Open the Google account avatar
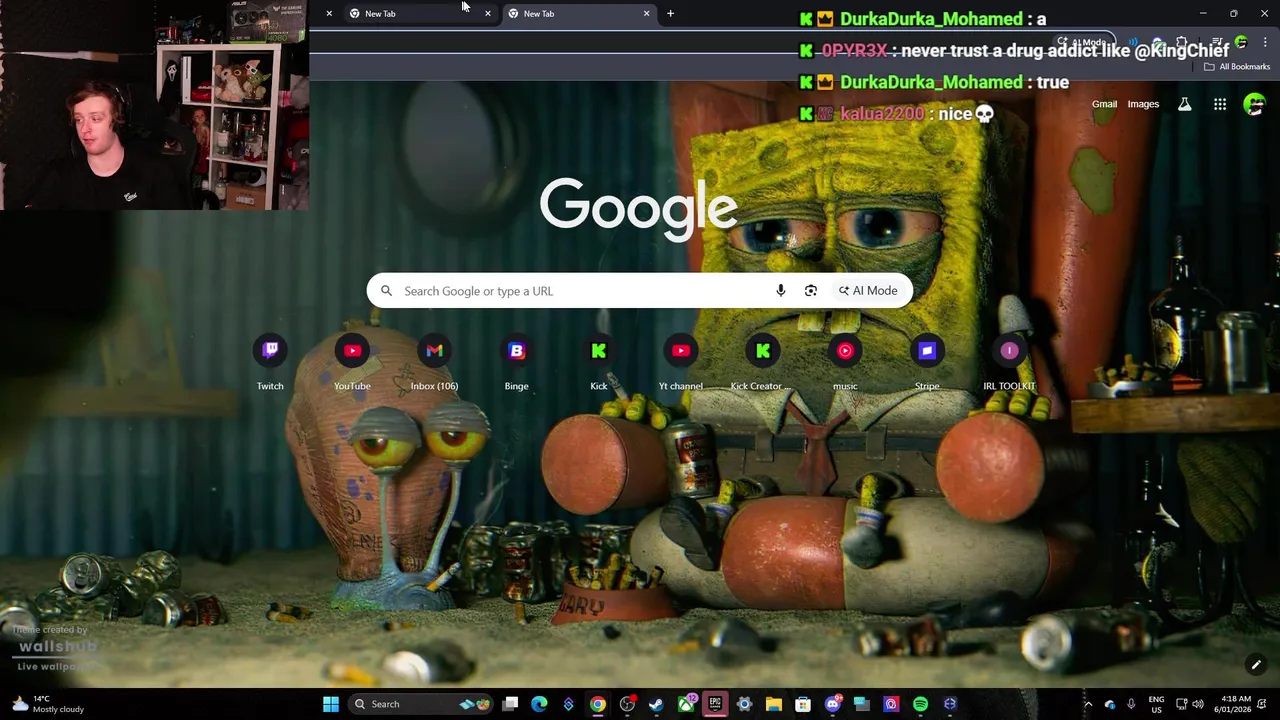Screen dimensions: 1280x720 coord(1254,104)
